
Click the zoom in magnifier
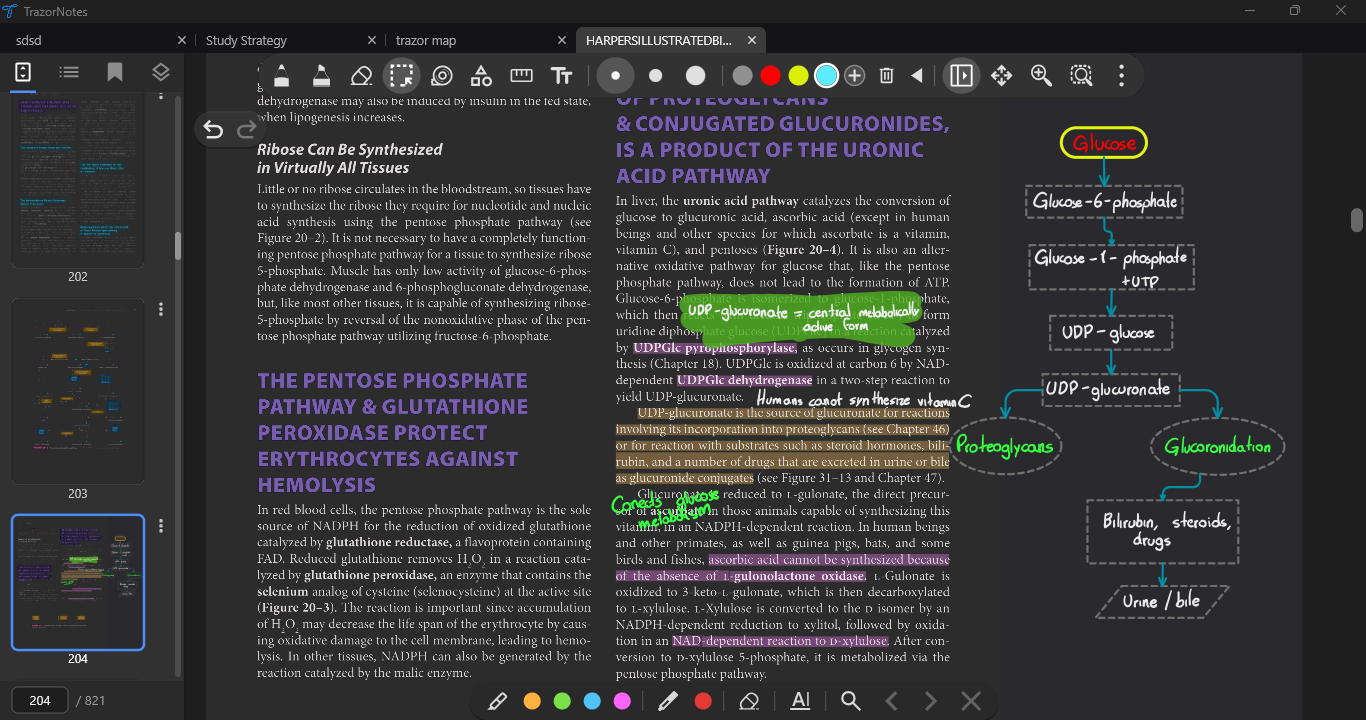tap(1041, 75)
